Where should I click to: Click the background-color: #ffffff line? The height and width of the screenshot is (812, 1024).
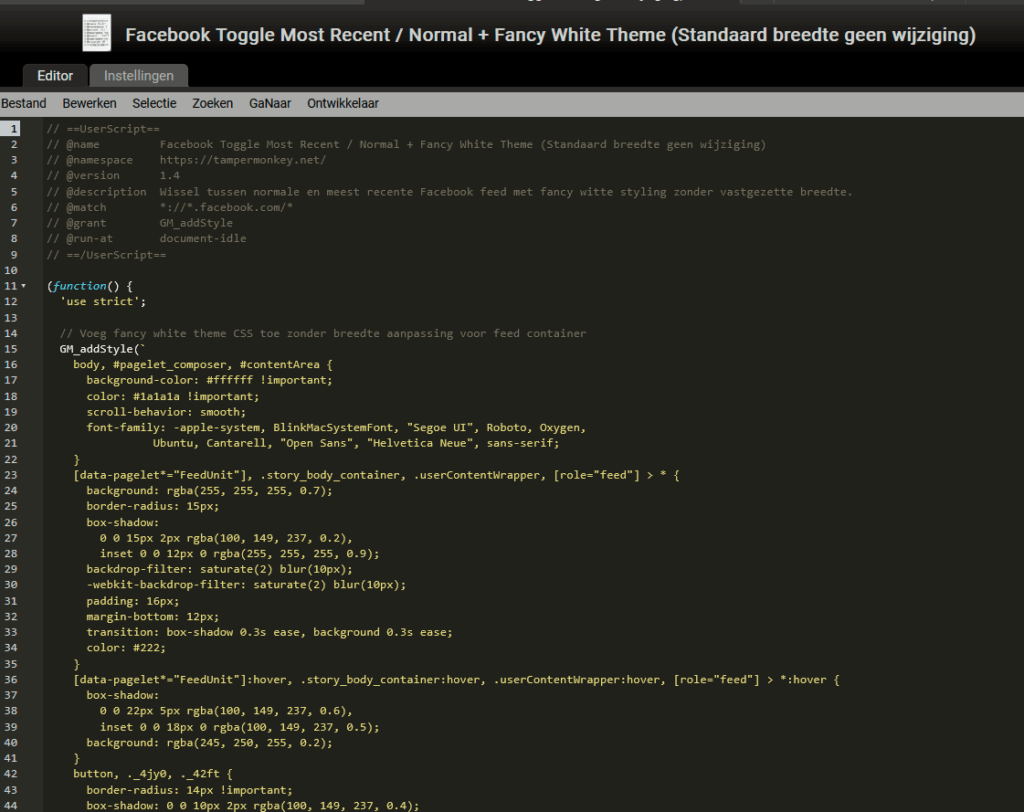coord(209,380)
